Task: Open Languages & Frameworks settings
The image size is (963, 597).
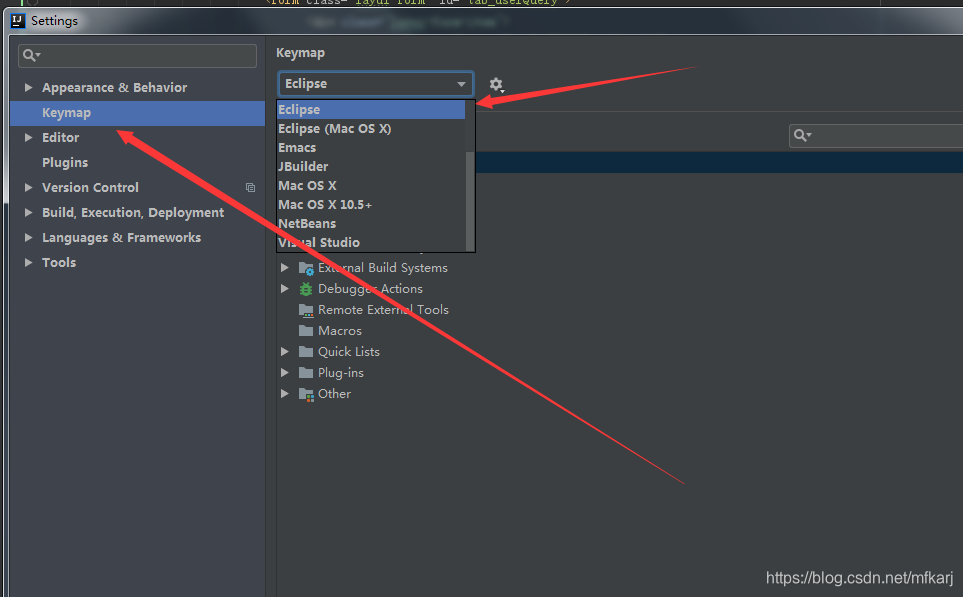Action: pos(122,238)
